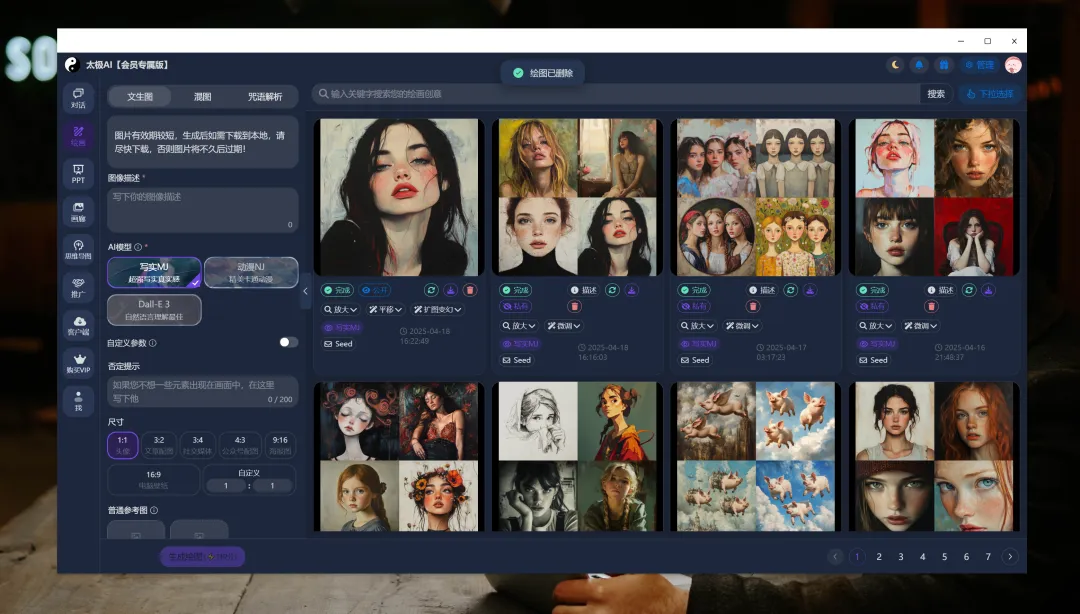Regenerate the drawing dated 2025-04-16 21:48:37
1080x614 pixels.
pyautogui.click(x=969, y=290)
